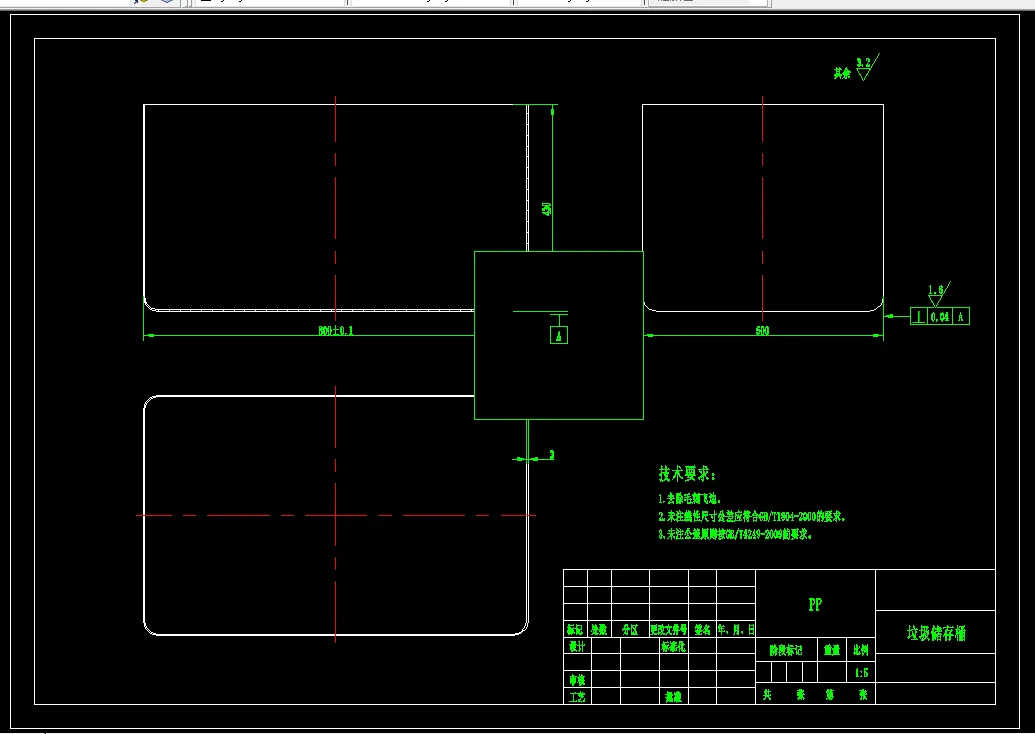Click the 1:5 scale value
1035x734 pixels.
coord(861,673)
